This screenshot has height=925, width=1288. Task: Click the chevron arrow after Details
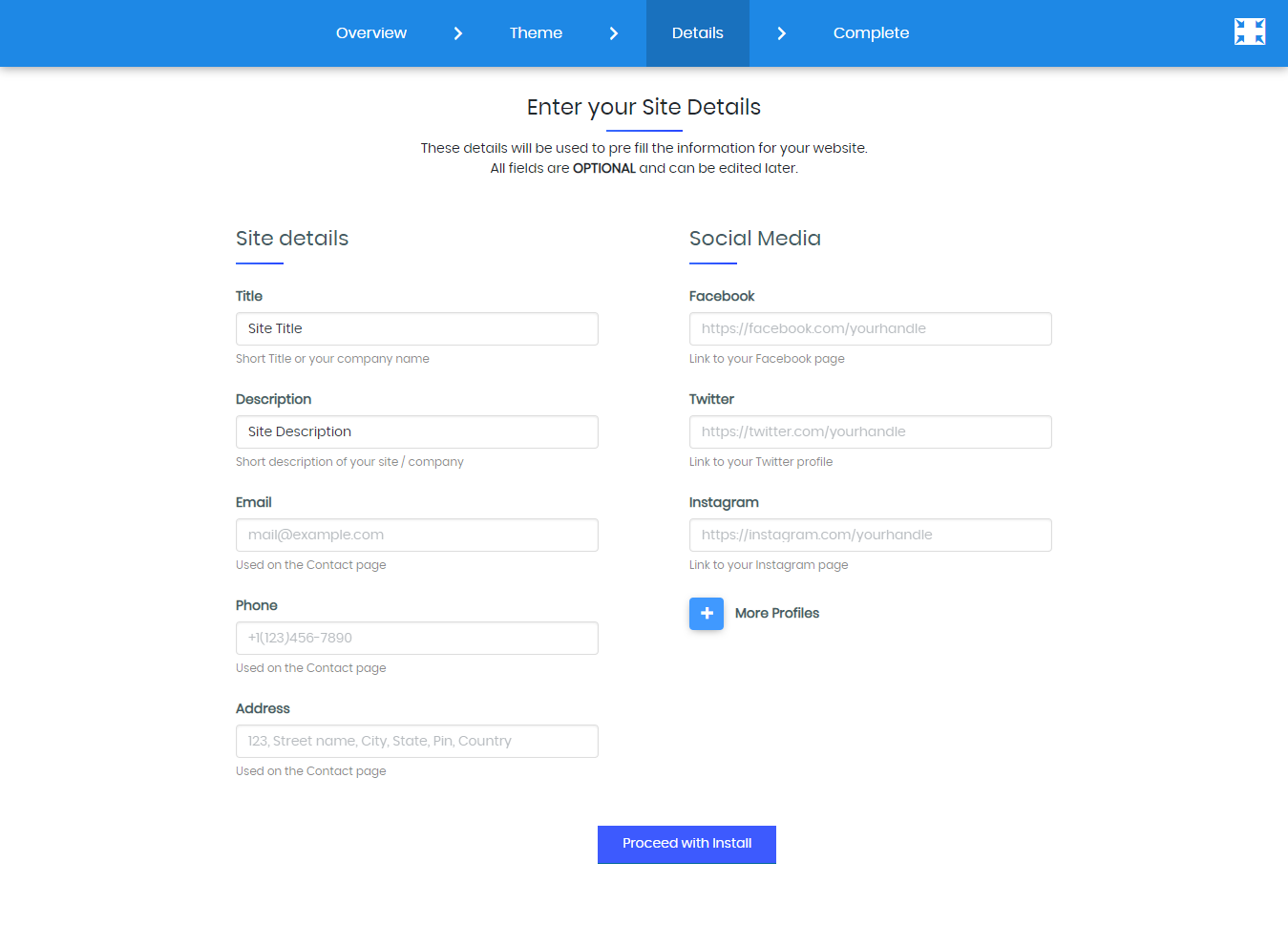tap(782, 33)
